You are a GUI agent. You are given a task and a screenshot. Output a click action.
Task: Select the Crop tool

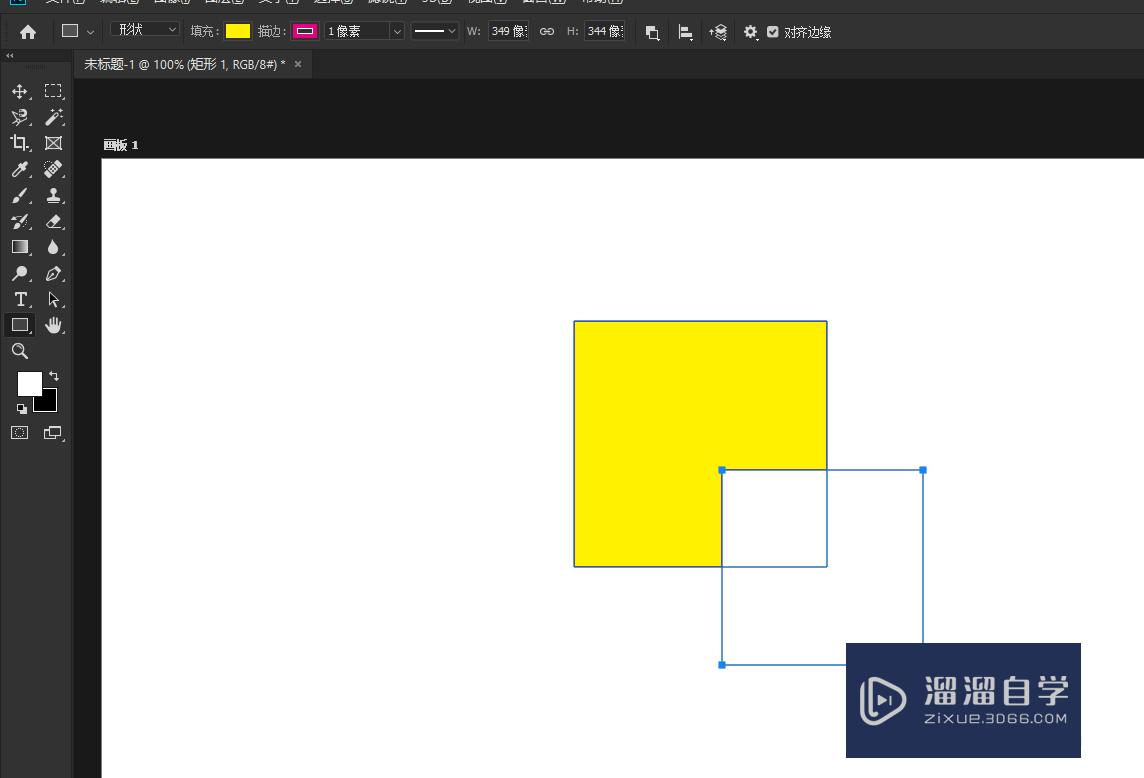click(x=20, y=143)
